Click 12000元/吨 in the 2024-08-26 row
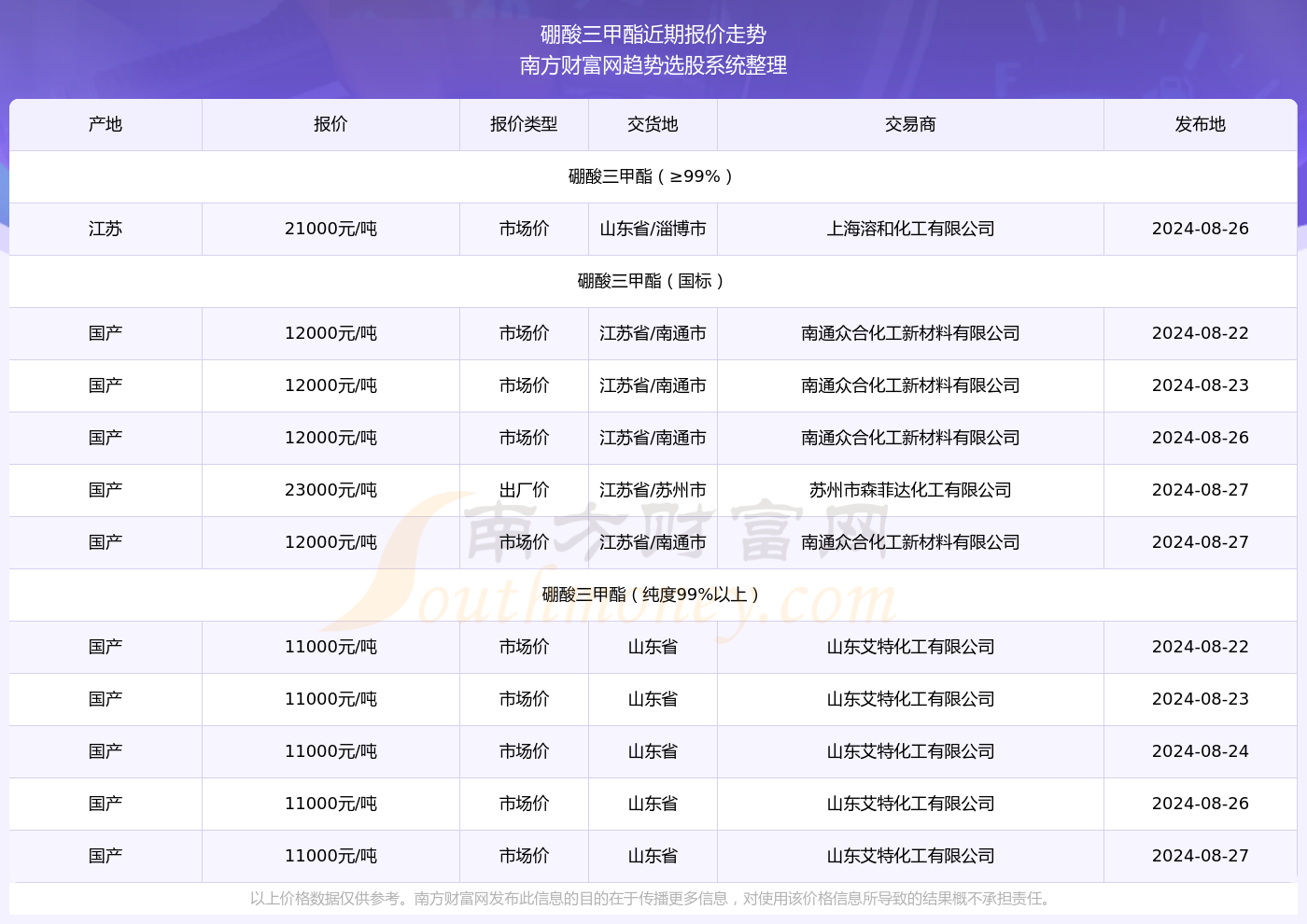Viewport: 1307px width, 924px height. 330,438
